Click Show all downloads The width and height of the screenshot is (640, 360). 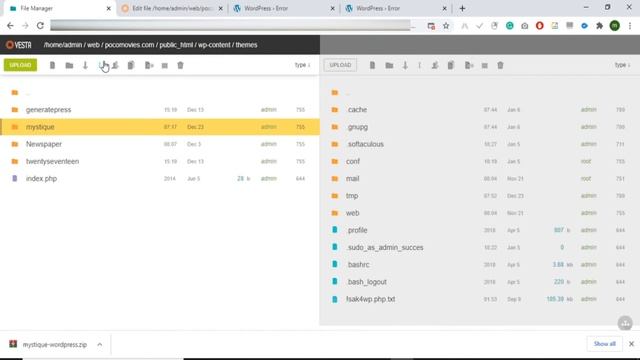pyautogui.click(x=604, y=344)
